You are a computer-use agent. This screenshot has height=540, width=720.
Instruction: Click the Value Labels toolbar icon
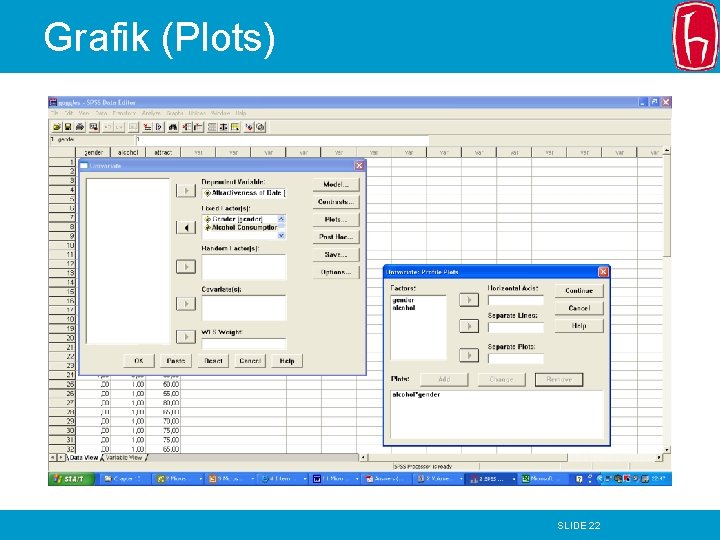click(248, 127)
